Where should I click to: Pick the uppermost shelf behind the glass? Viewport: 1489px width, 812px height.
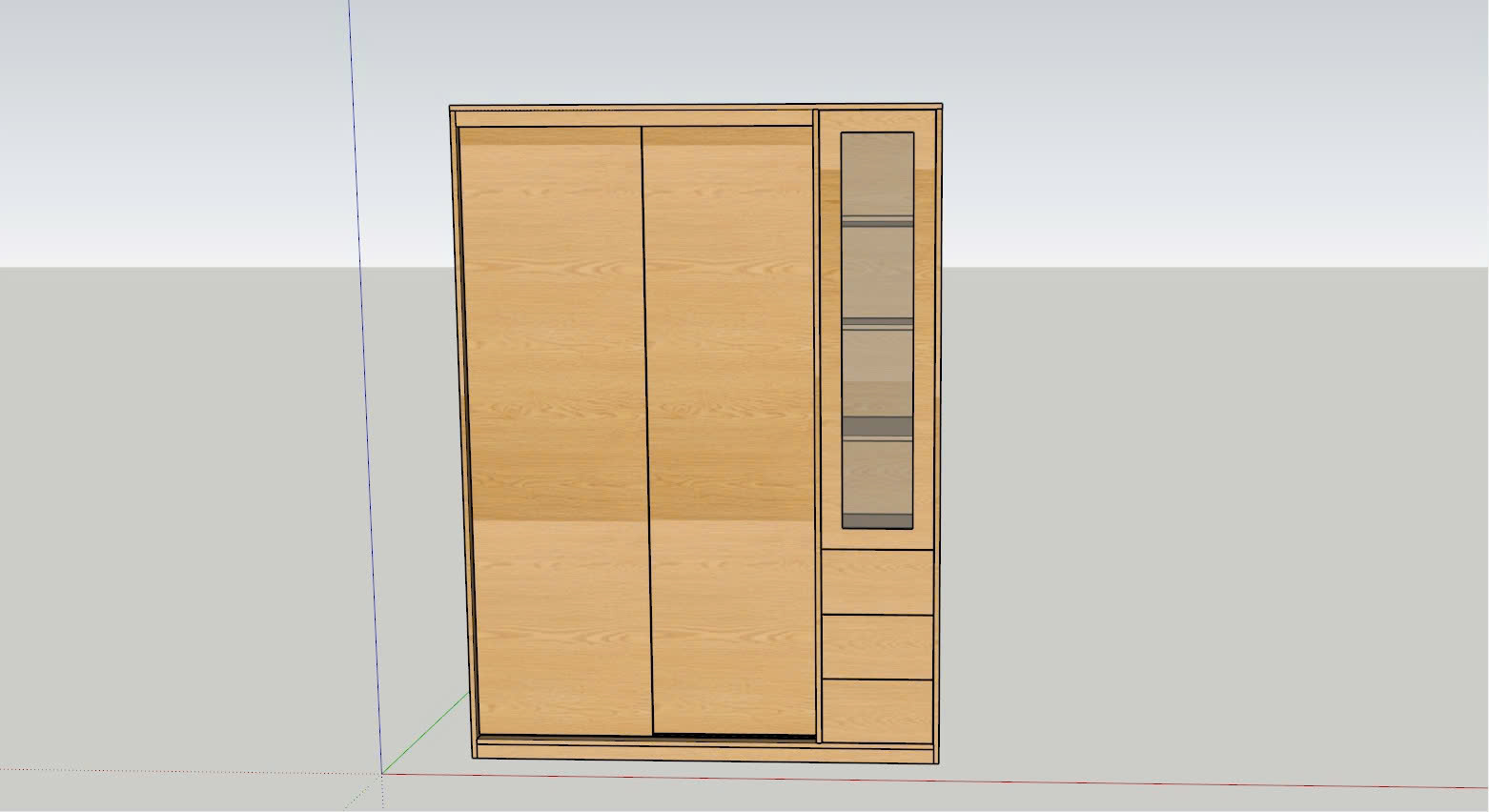click(x=877, y=221)
